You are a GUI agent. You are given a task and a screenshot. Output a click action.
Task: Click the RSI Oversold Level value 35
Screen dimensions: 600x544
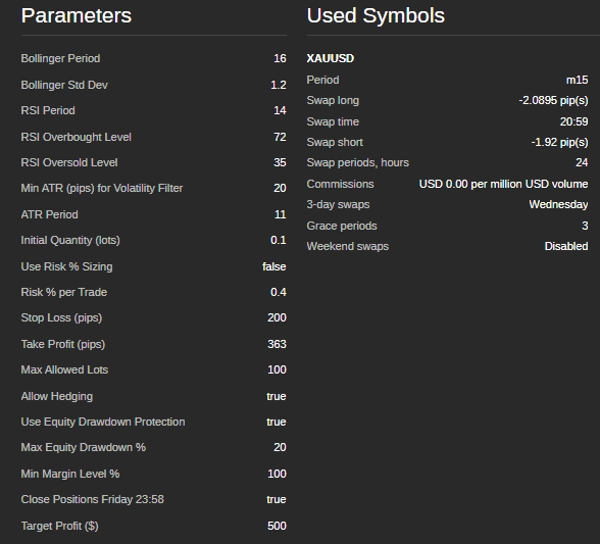[279, 163]
